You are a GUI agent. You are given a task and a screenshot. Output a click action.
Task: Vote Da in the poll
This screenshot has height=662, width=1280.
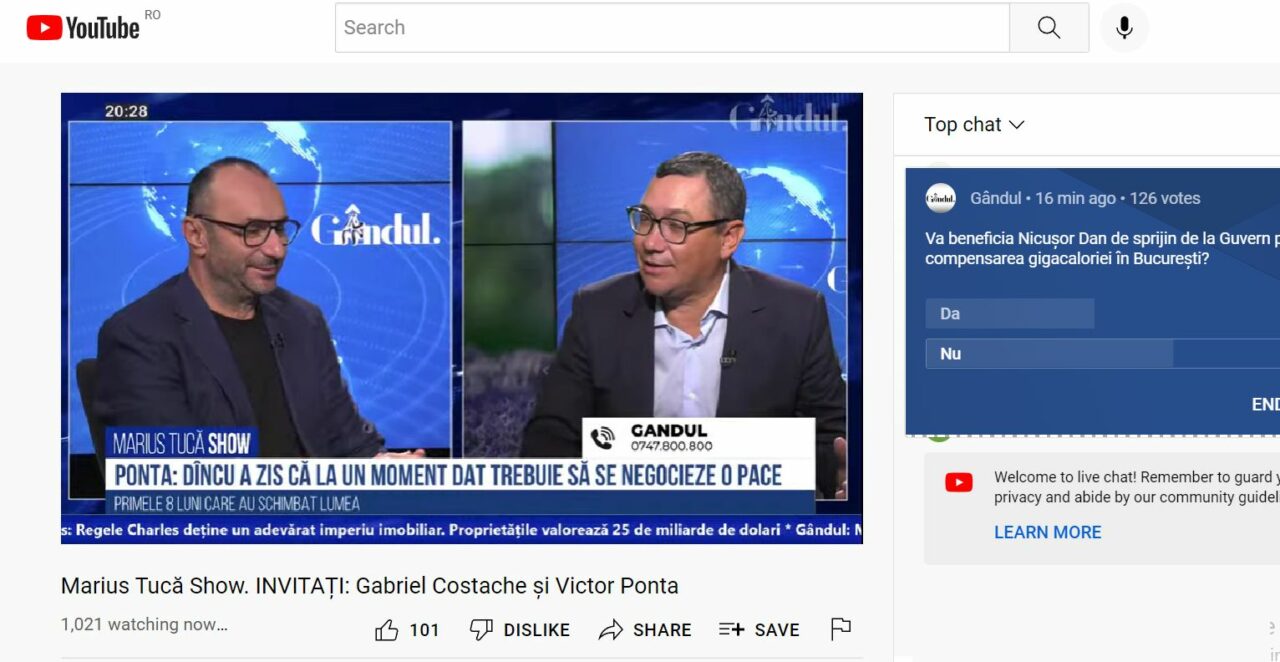click(1010, 314)
